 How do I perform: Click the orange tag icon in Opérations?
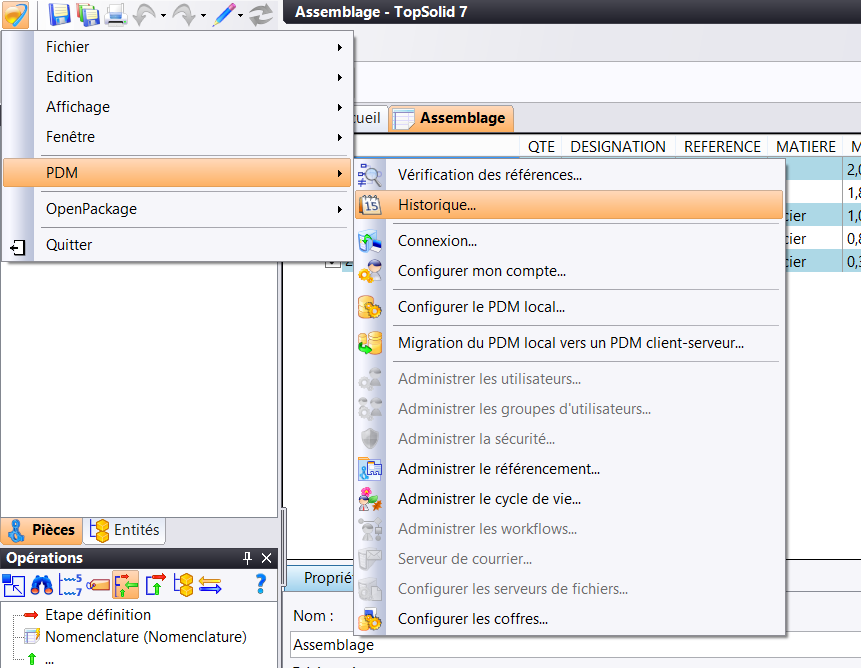pyautogui.click(x=98, y=585)
